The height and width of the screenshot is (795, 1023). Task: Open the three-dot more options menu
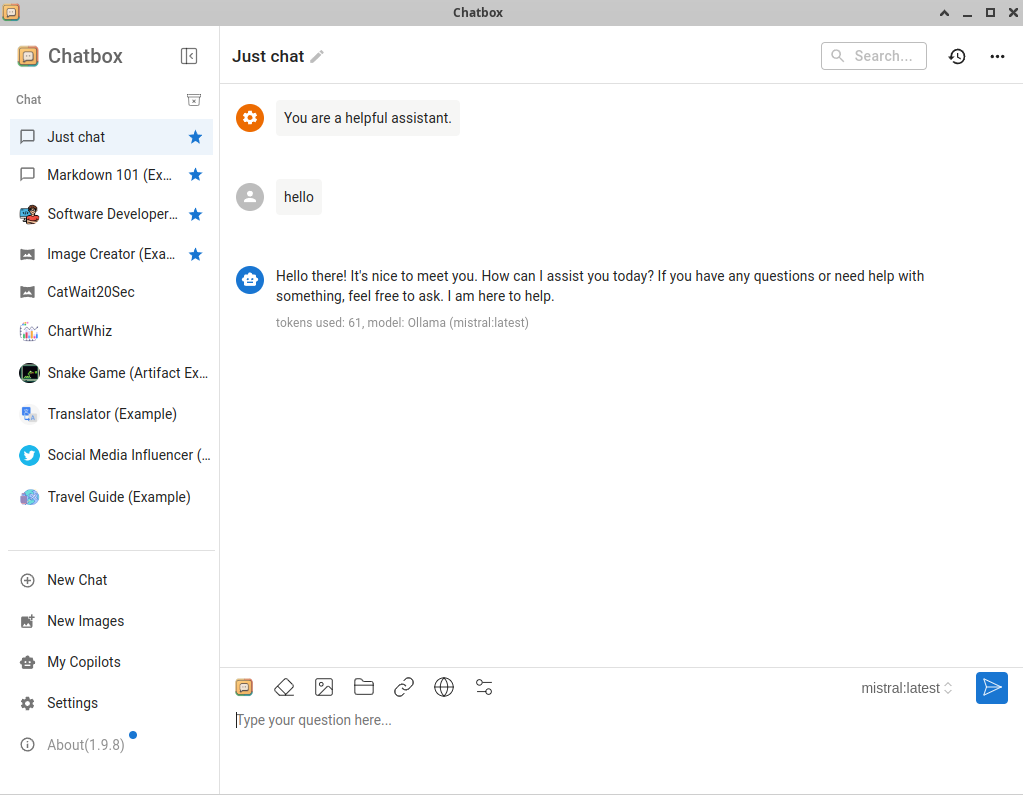pos(997,56)
